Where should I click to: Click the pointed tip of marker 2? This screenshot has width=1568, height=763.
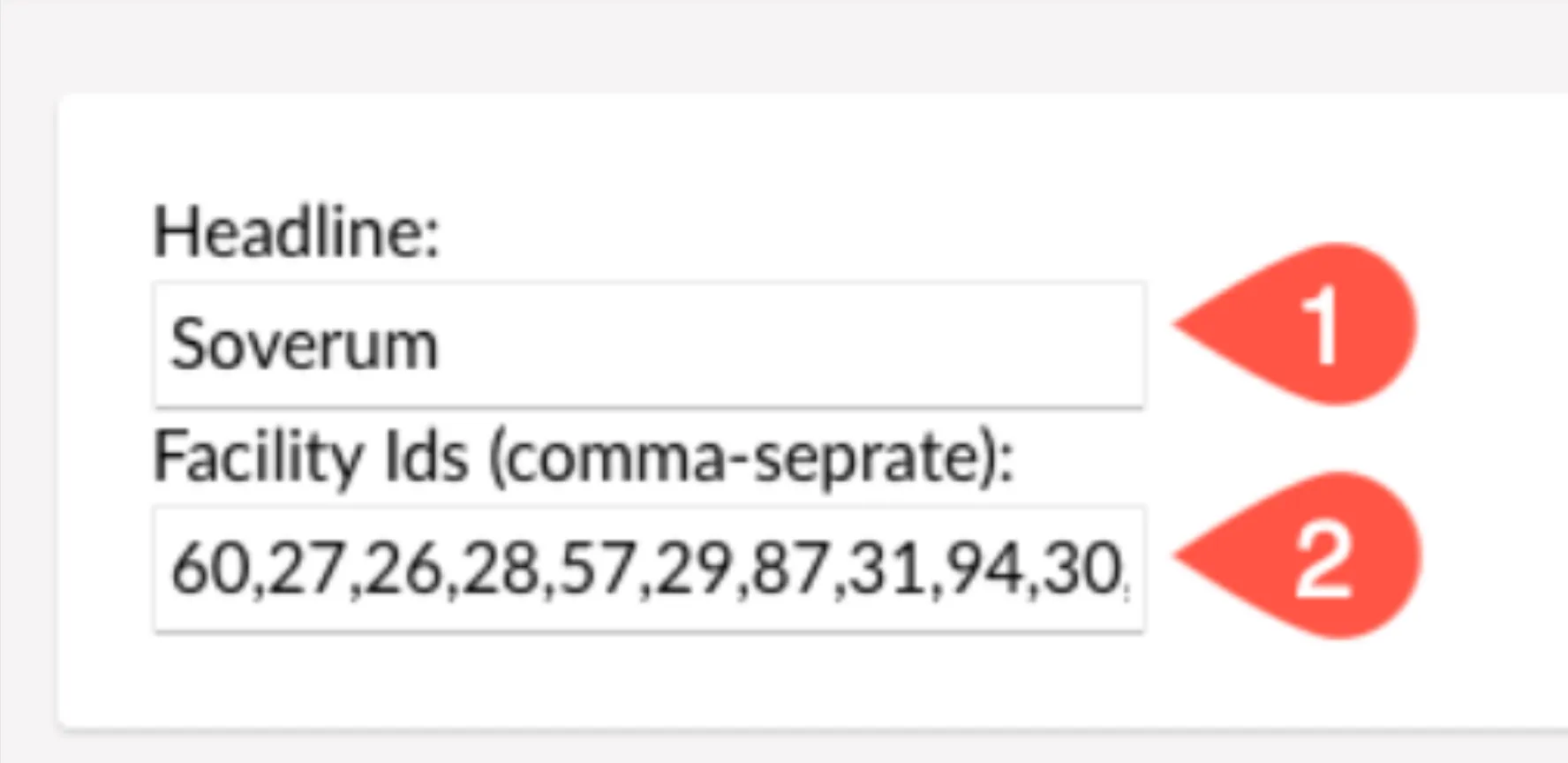[x=1181, y=556]
